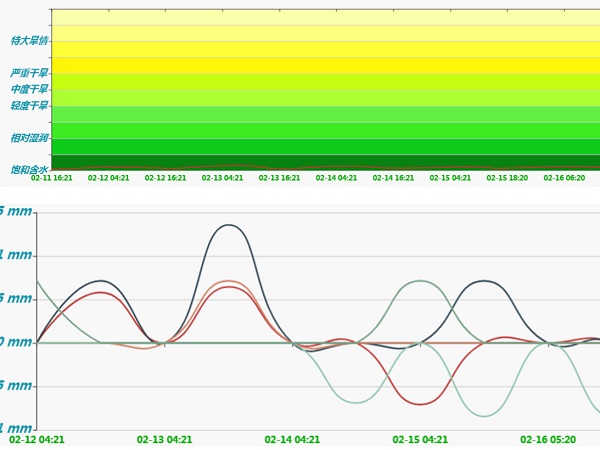This screenshot has width=600, height=450.
Task: Click 02-13 04:21 on the lower chart axis
Action: [165, 439]
